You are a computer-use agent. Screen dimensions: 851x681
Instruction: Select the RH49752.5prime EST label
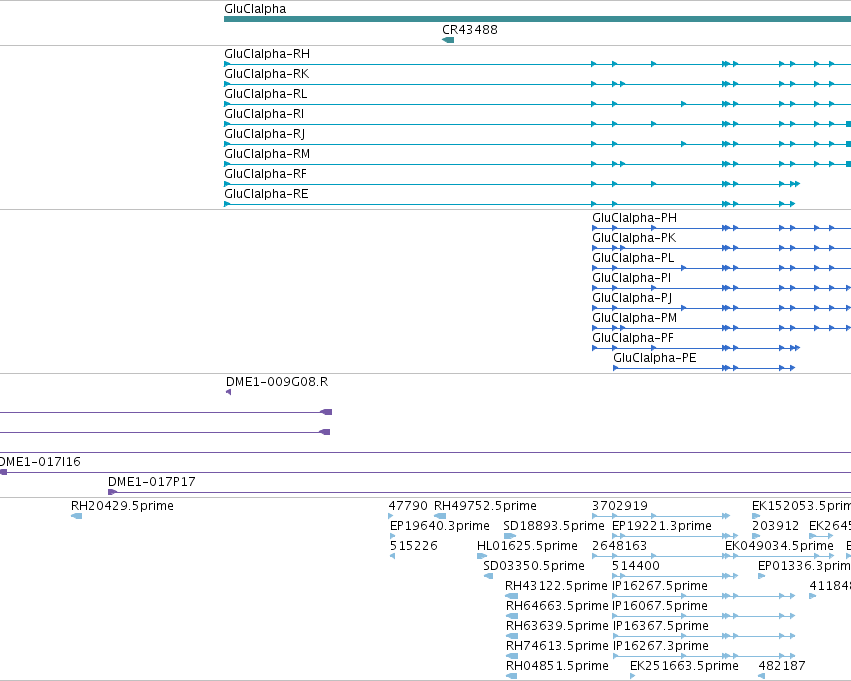click(x=485, y=506)
